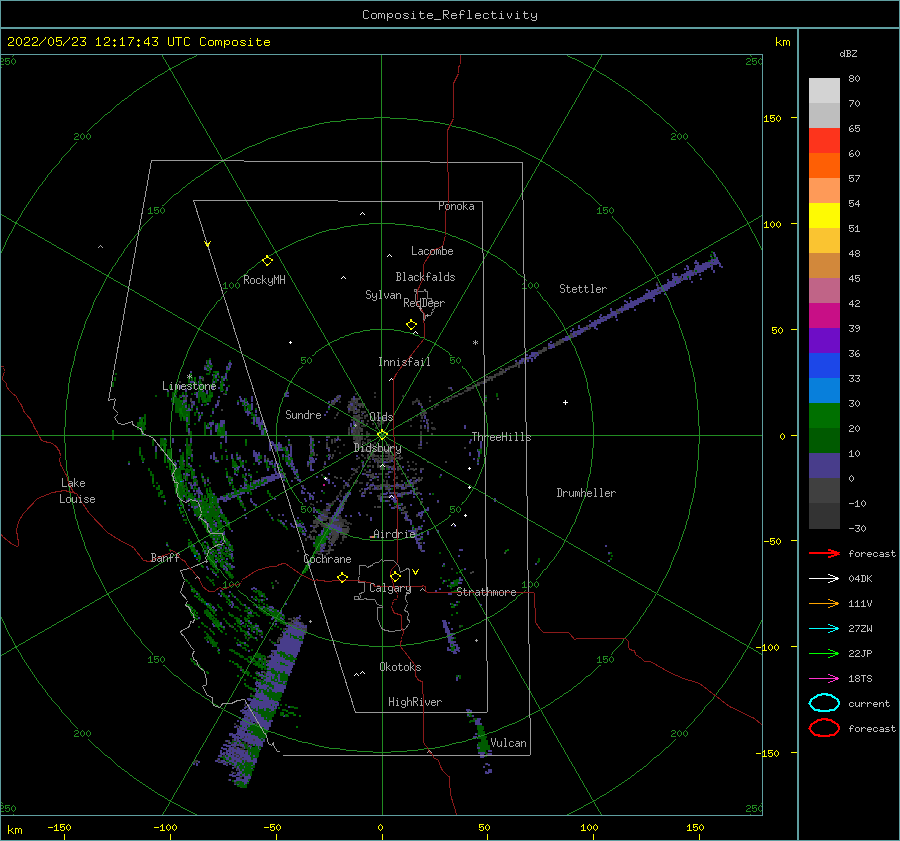Click the yellow diamond marker above Calgary

(395, 576)
